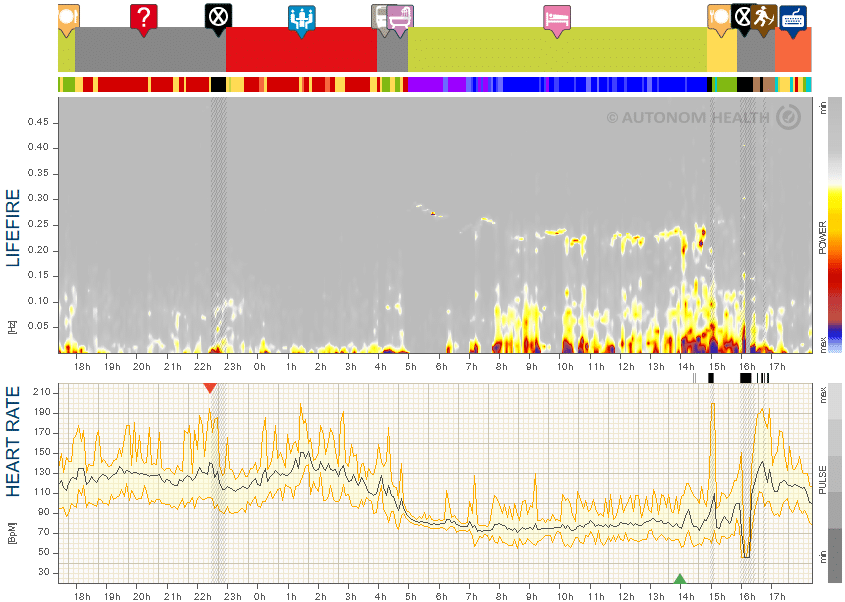845x602 pixels.
Task: Select the pink bed sleep icon
Action: pyautogui.click(x=557, y=20)
